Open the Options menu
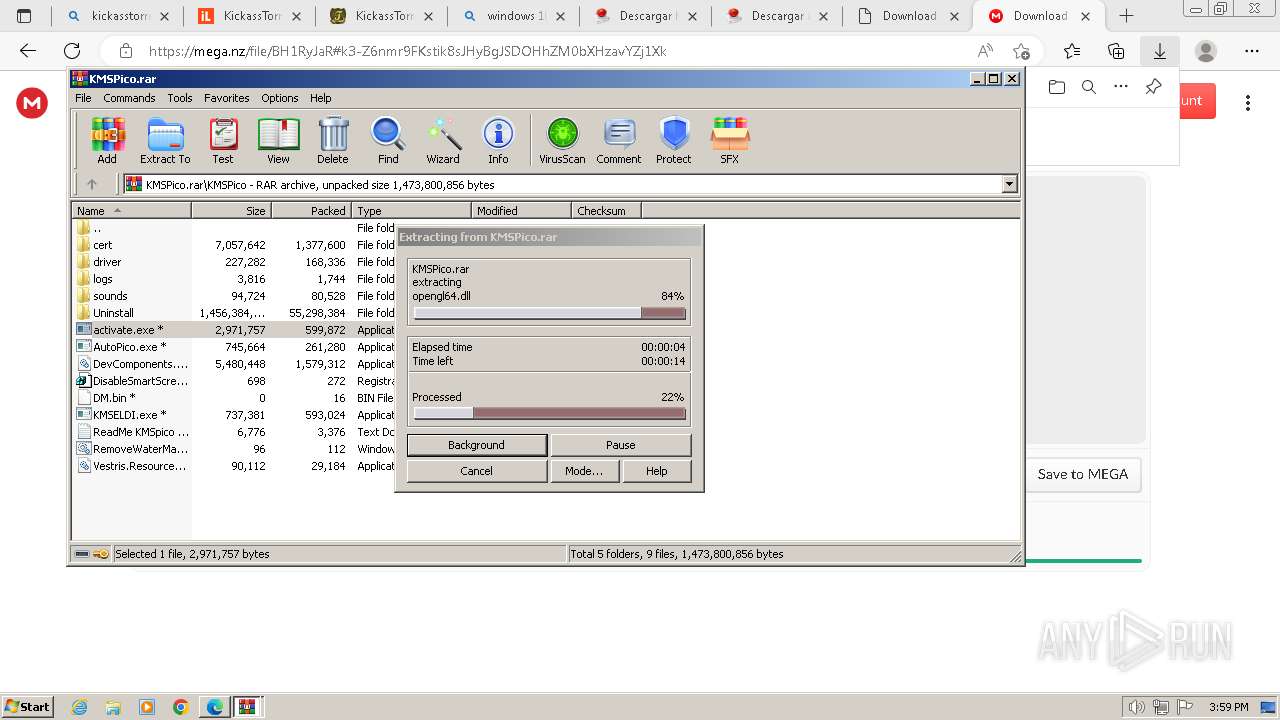The image size is (1280, 720). click(280, 98)
